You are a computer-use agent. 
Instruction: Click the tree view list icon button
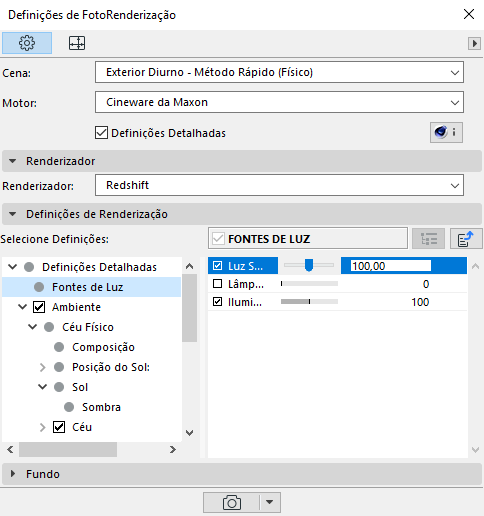428,239
